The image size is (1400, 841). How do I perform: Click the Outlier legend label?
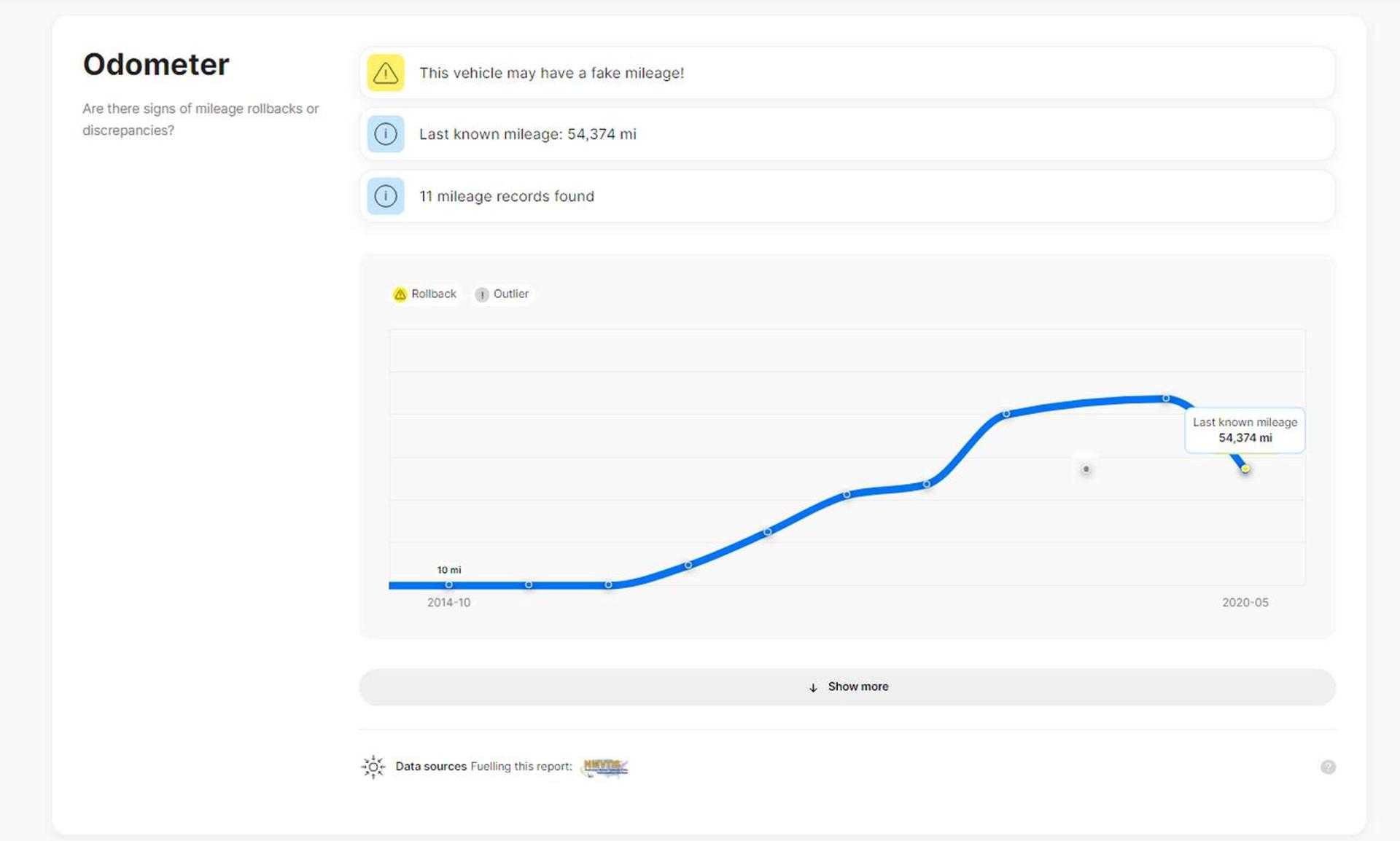pos(510,294)
